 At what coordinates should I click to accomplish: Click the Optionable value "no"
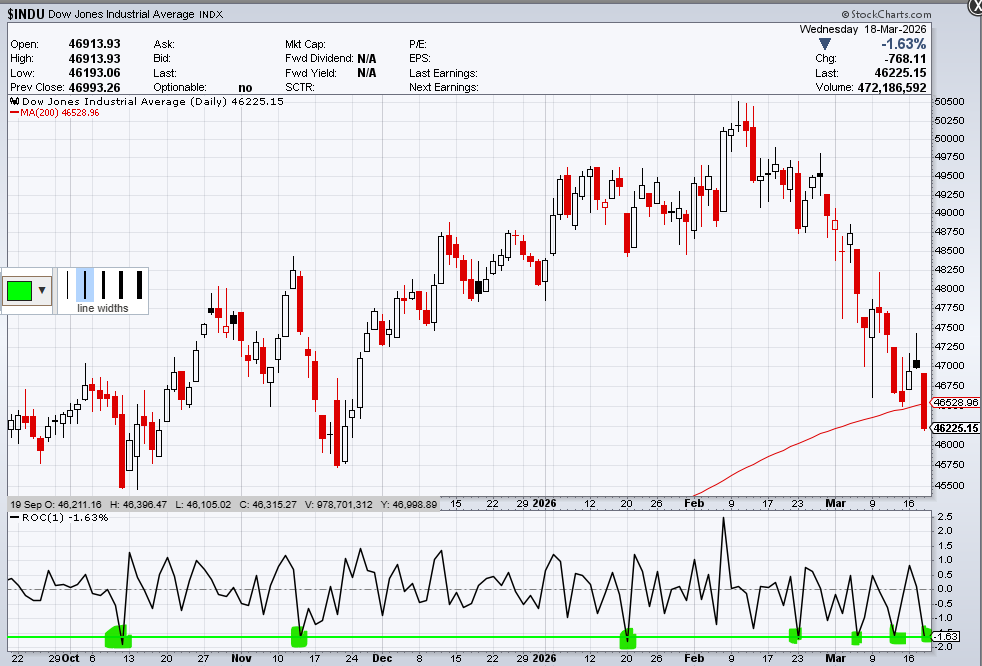tap(246, 88)
